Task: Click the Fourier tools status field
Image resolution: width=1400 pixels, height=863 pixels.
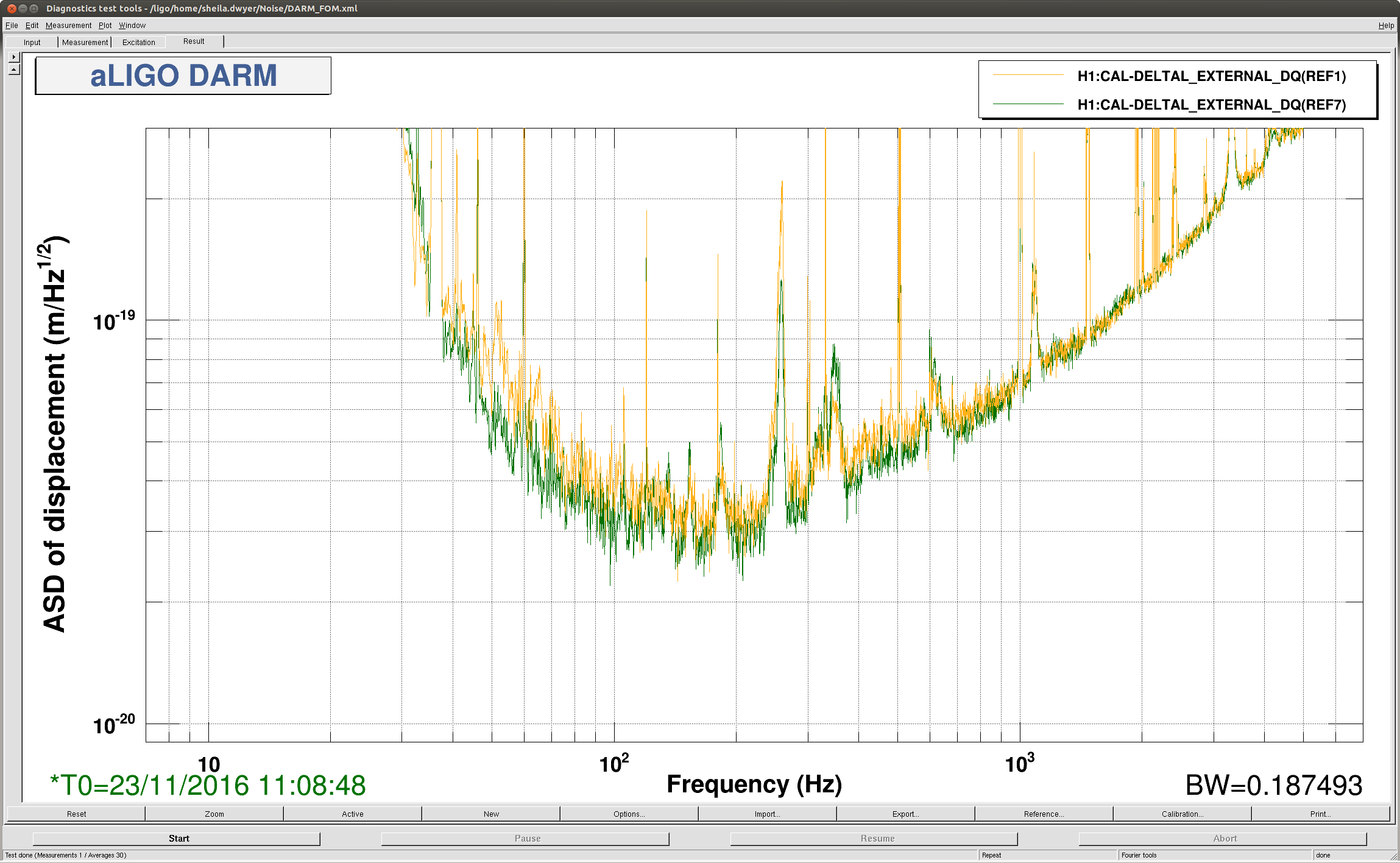Action: [1215, 855]
